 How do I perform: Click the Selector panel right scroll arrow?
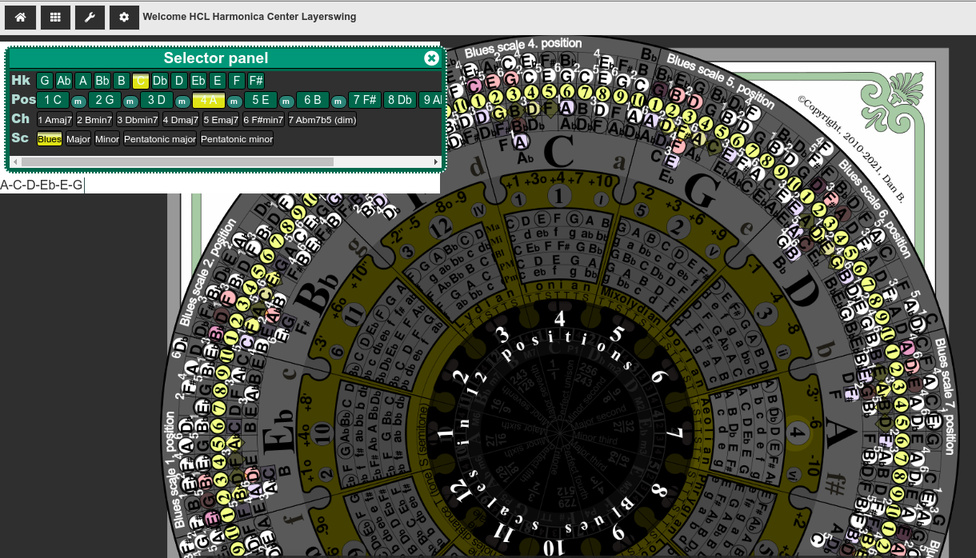(436, 162)
